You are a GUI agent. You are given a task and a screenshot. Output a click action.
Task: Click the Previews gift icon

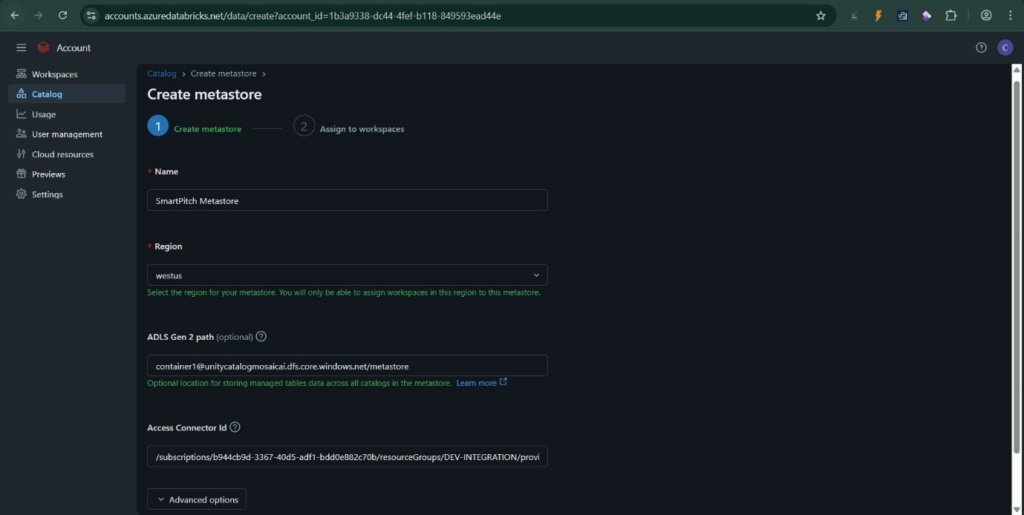[x=21, y=174]
